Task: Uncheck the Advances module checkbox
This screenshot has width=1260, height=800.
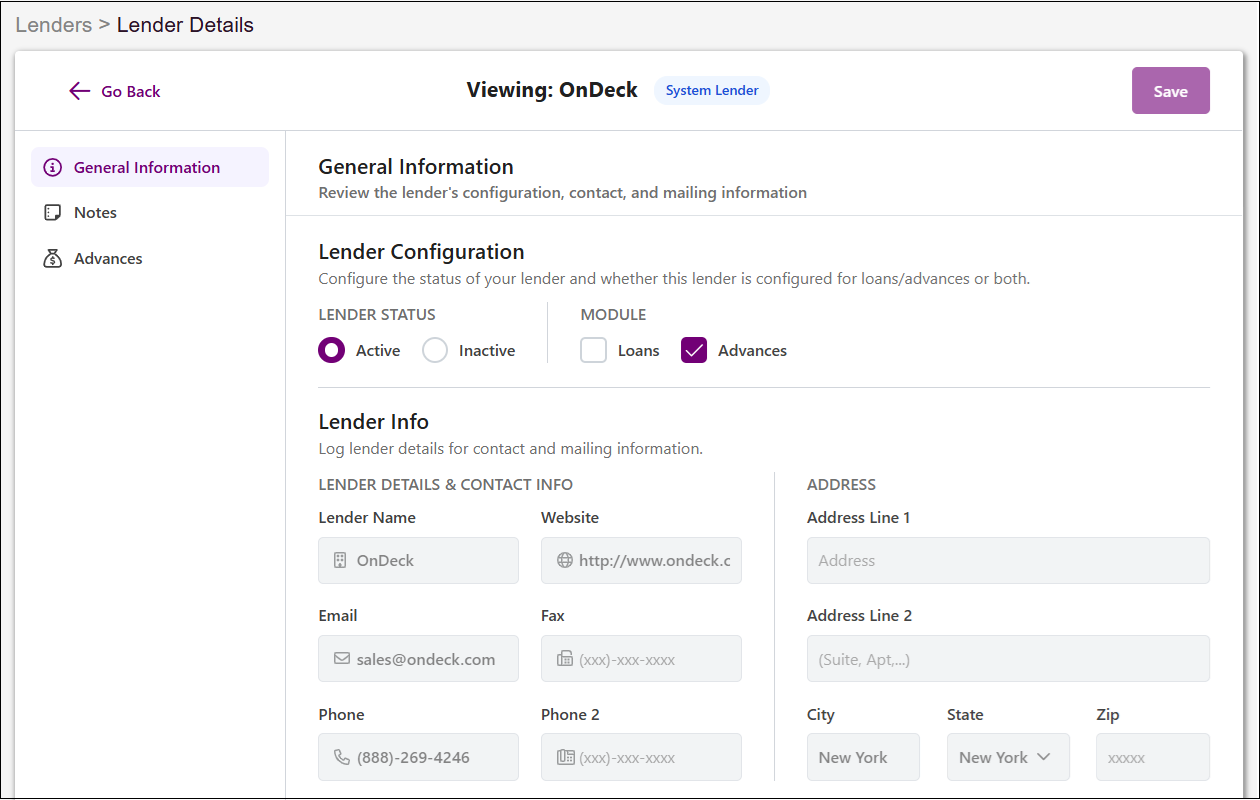Action: pyautogui.click(x=694, y=350)
